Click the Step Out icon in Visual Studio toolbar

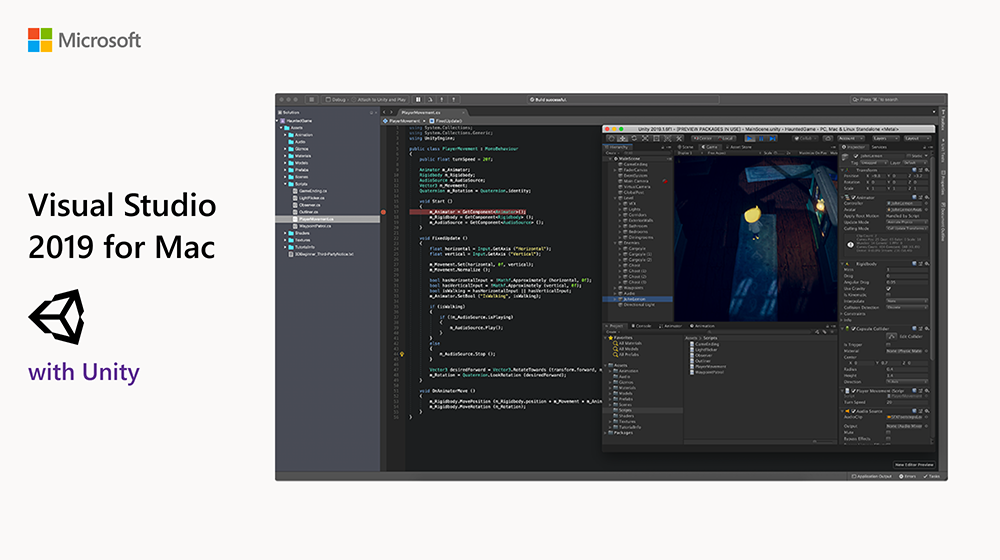pyautogui.click(x=453, y=99)
